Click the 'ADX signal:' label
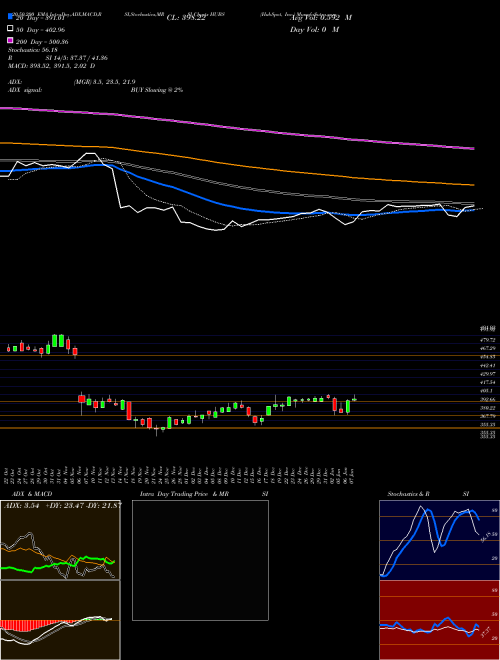This screenshot has height=660, width=500. [x=25, y=90]
